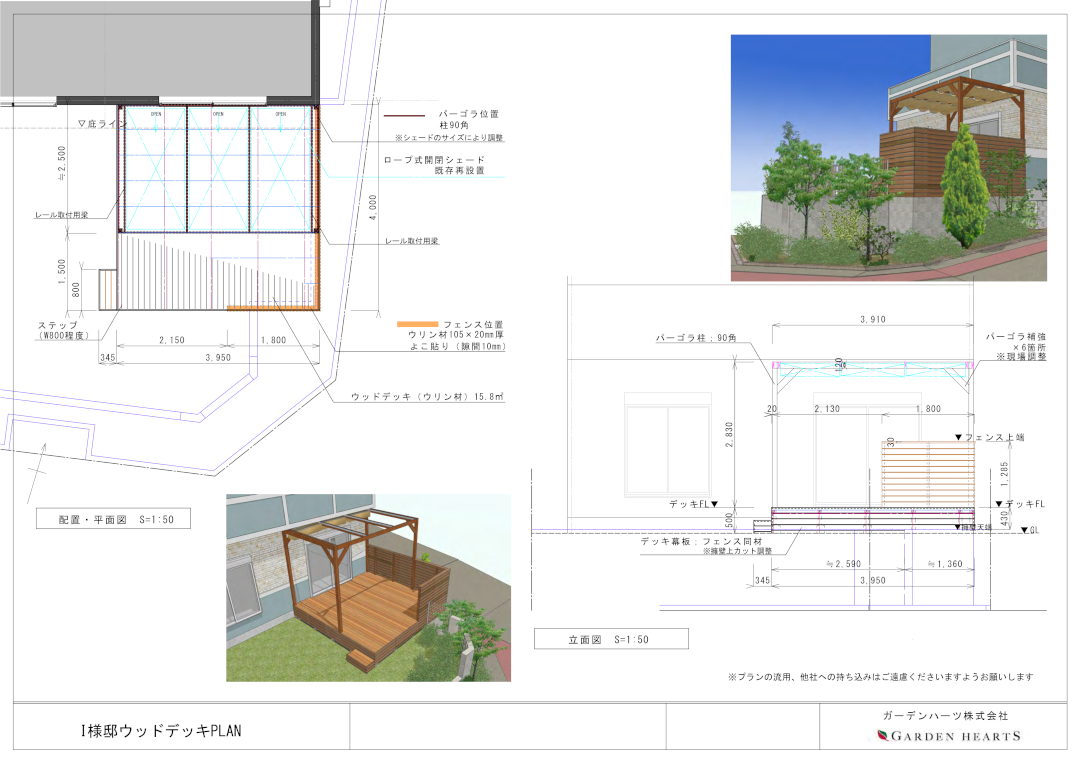Click the 3,910 dimension on elevation view

(x=872, y=319)
